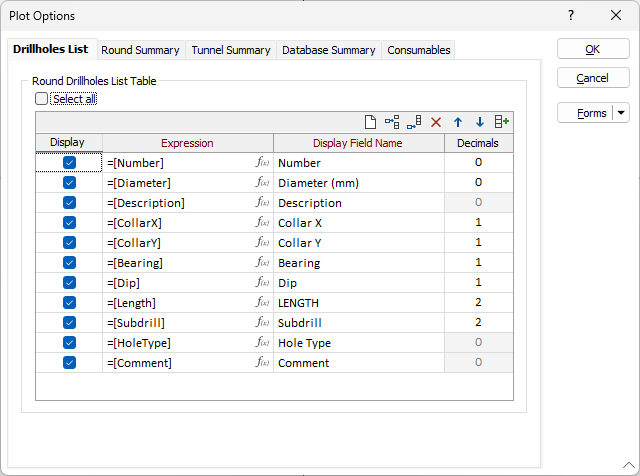Click the OK button

593,49
